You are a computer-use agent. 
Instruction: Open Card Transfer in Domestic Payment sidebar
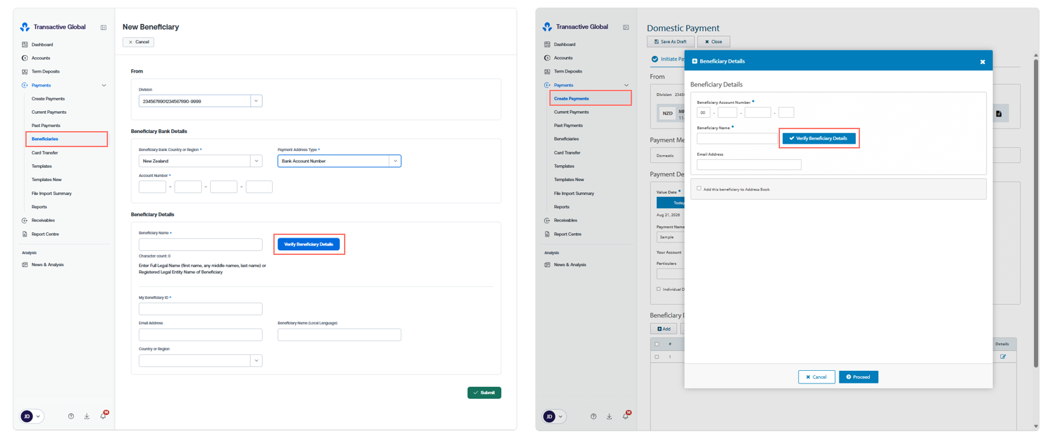(x=568, y=152)
